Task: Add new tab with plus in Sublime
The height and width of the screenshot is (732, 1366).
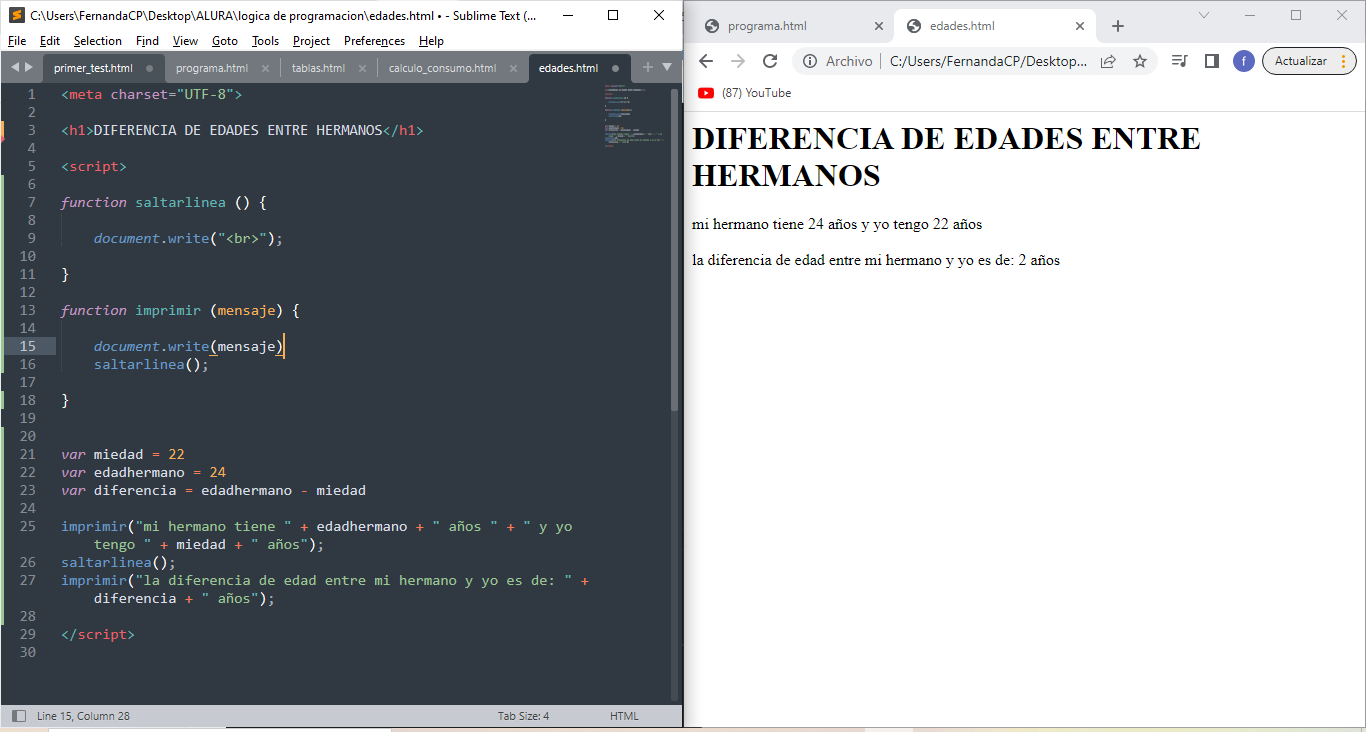Action: point(647,67)
